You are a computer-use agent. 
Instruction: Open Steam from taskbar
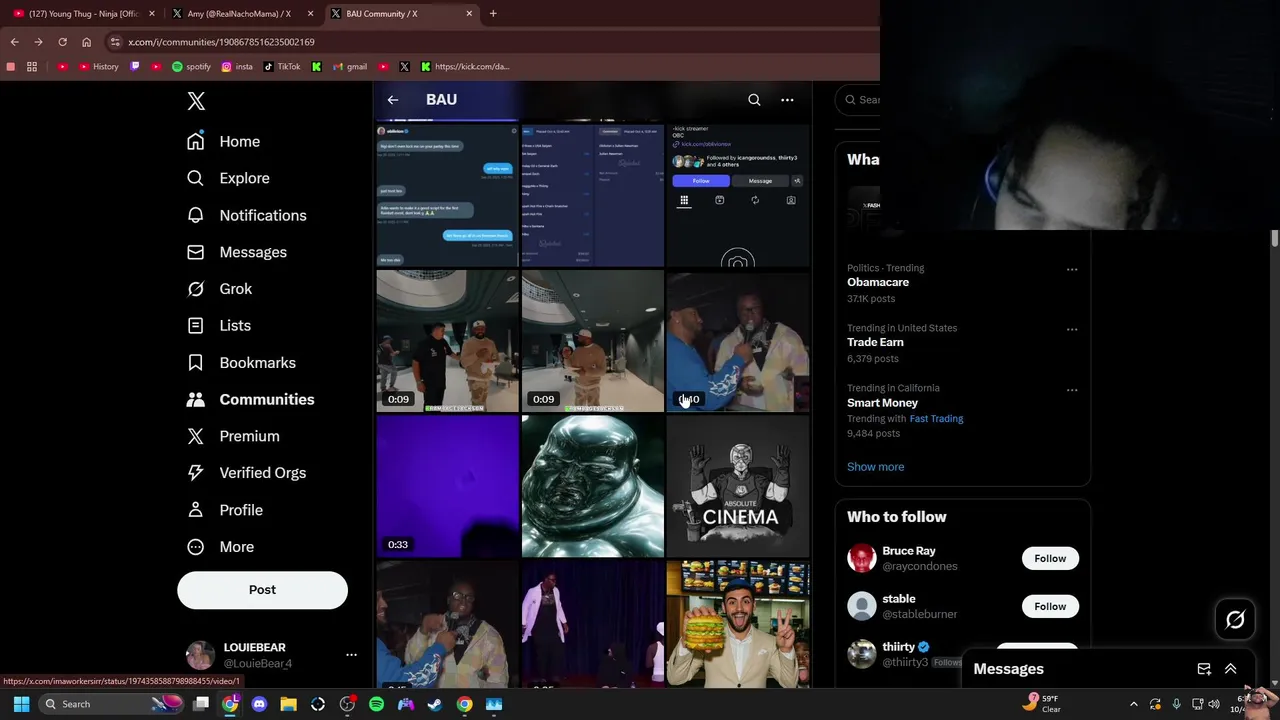435,704
